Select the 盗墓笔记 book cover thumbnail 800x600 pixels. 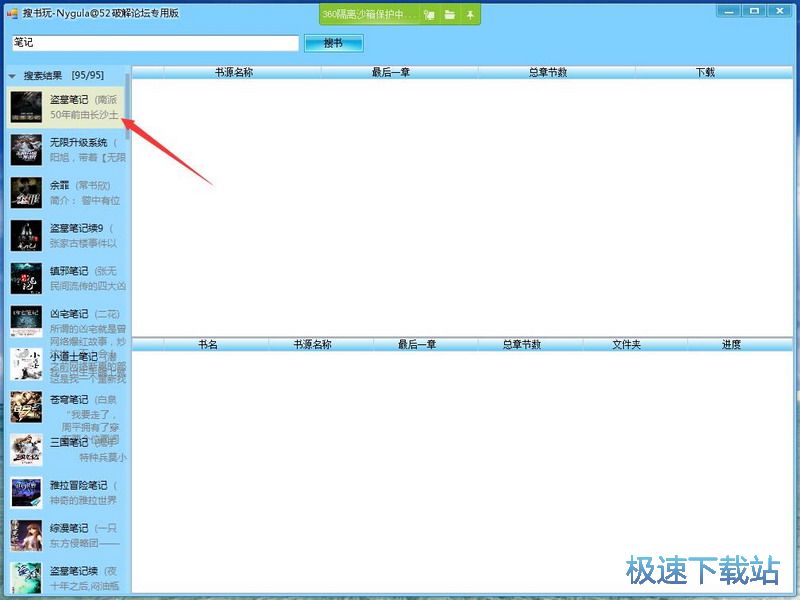(26, 107)
